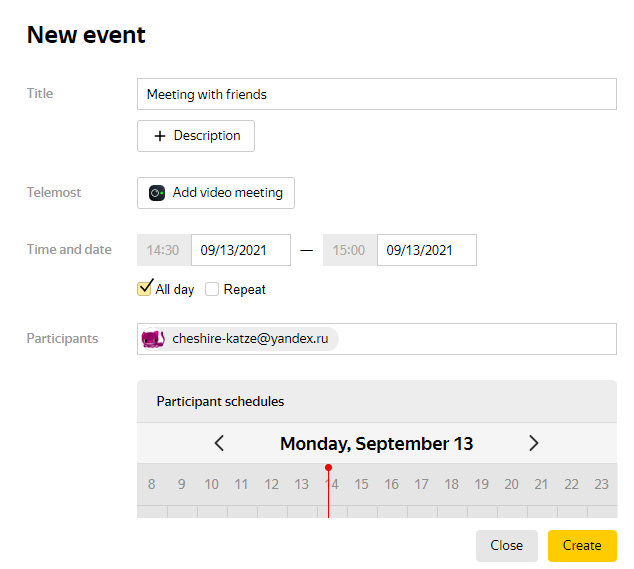This screenshot has width=634, height=569.
Task: Click the cheshire-katze participant avatar
Action: (153, 338)
